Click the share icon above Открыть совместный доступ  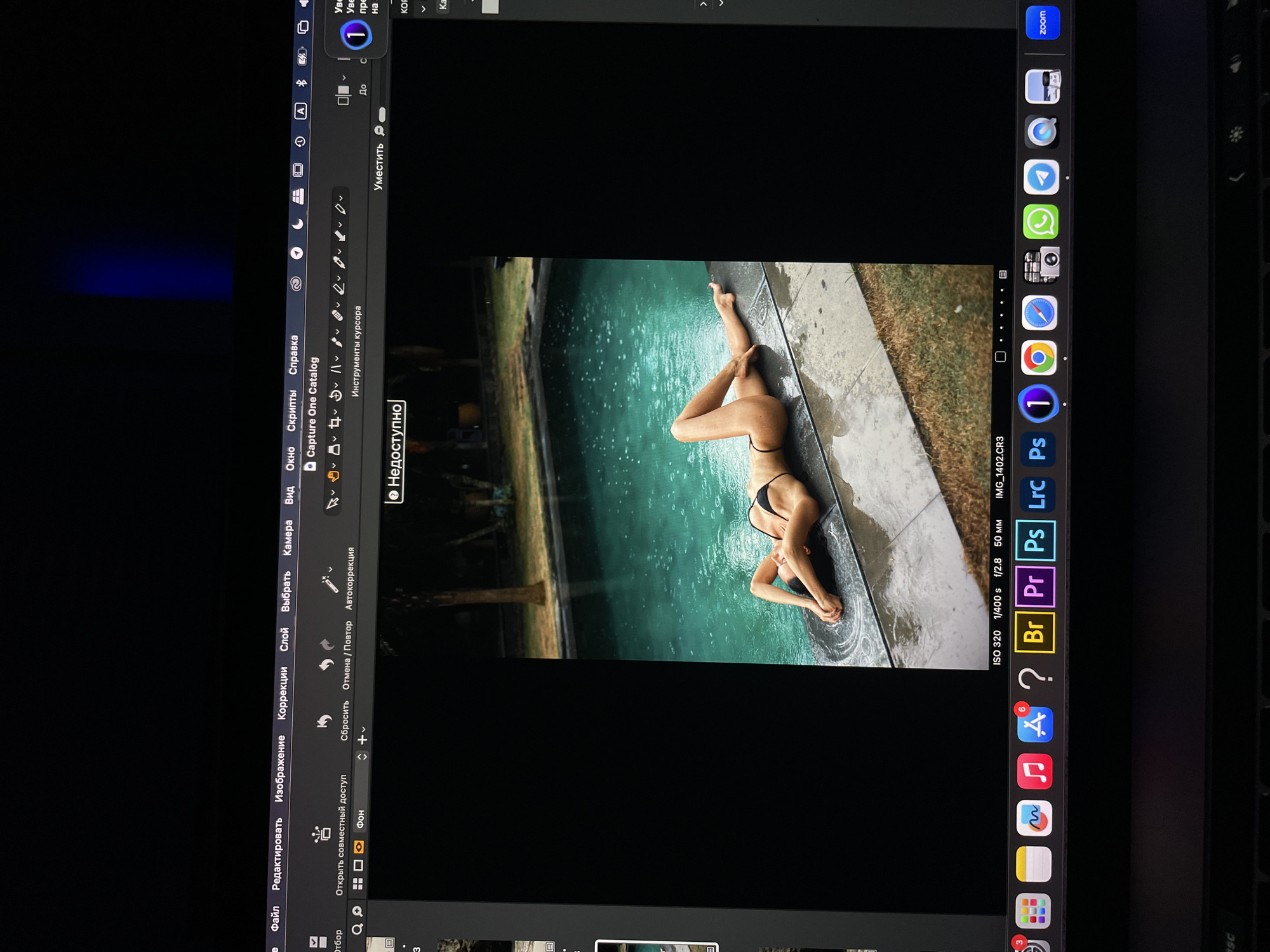[321, 833]
